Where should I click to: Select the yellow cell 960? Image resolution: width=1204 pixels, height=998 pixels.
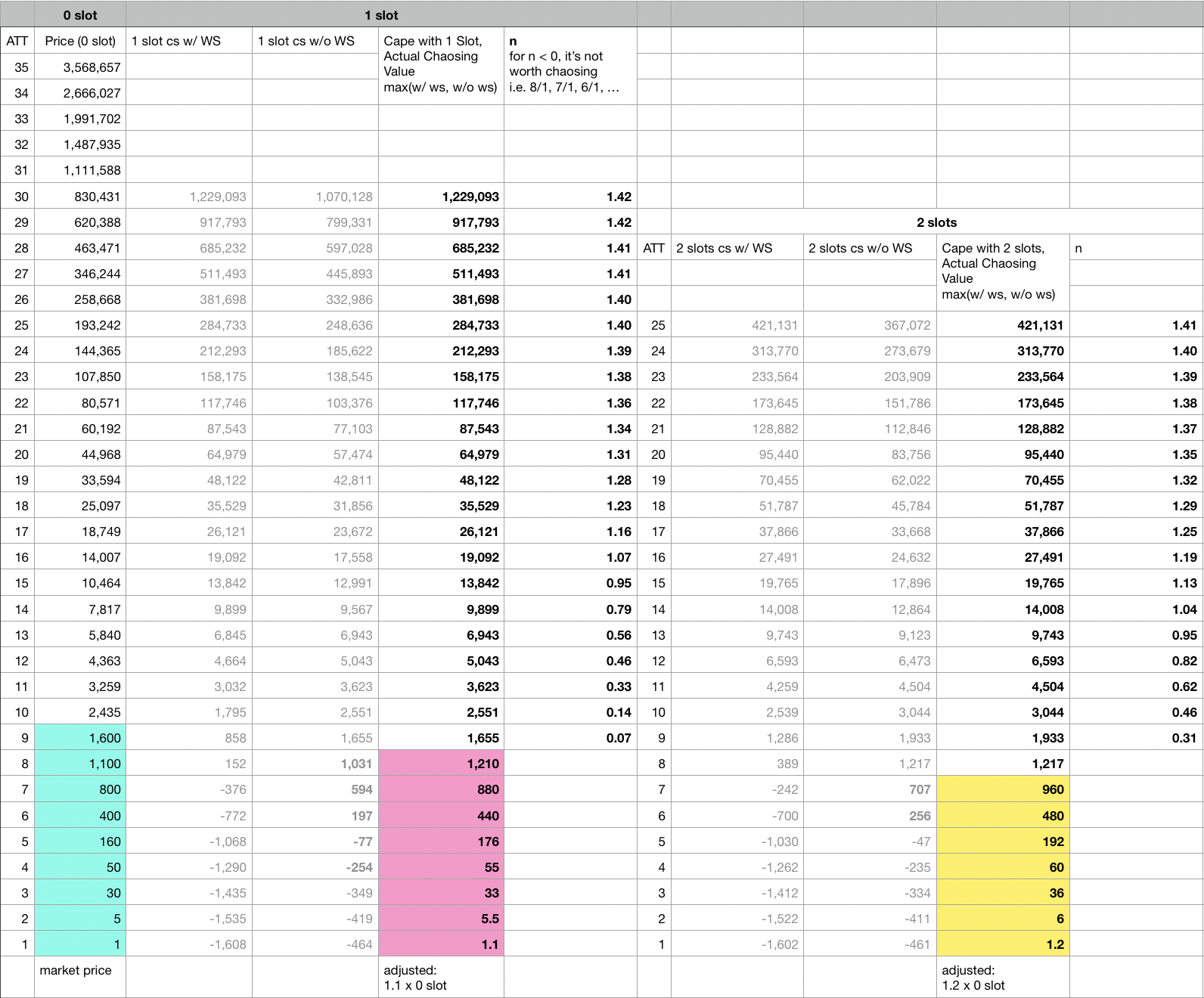(x=1003, y=789)
